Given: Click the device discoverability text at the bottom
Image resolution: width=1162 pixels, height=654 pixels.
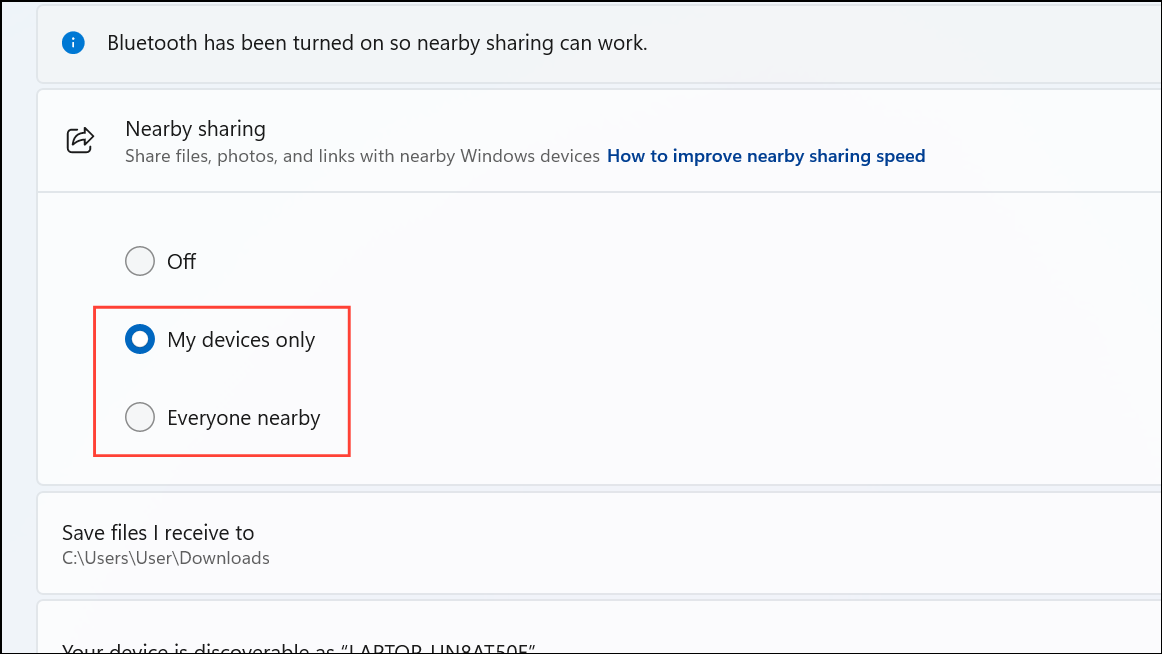Looking at the screenshot, I should point(298,648).
